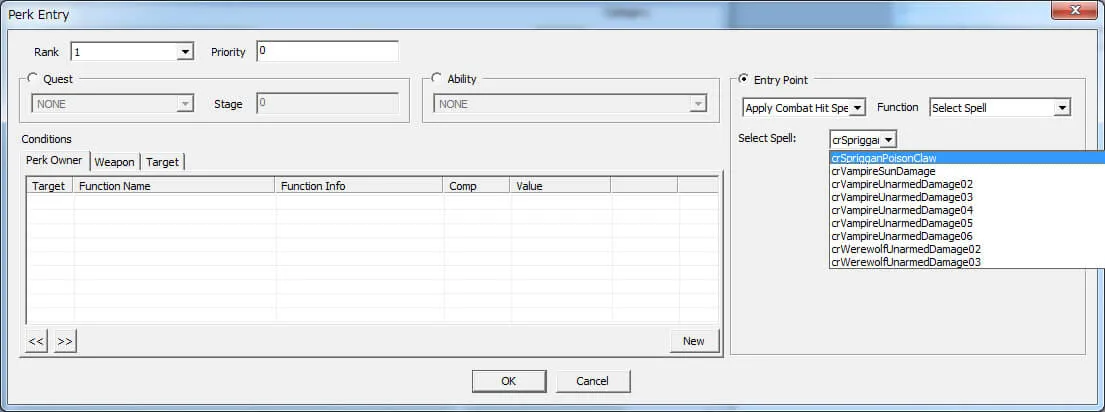Viewport: 1105px width, 412px height.
Task: Click the Function Name column header
Action: tap(174, 186)
